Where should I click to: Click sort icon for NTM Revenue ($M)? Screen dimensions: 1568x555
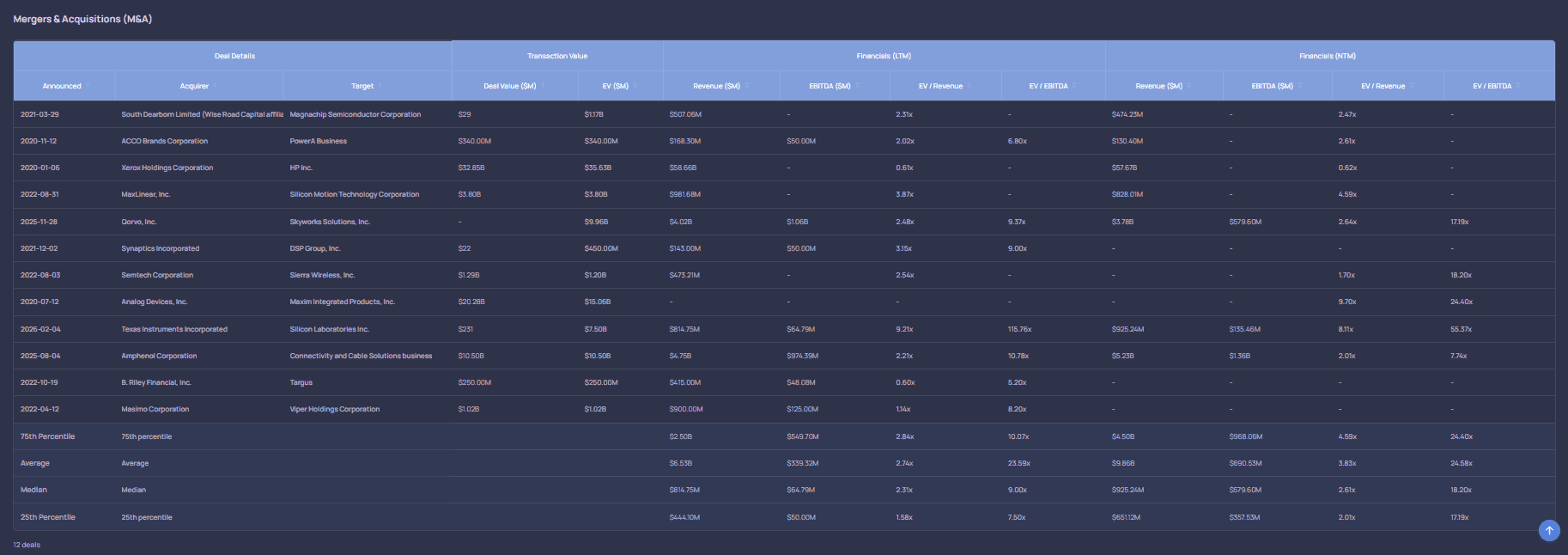[x=1189, y=86]
